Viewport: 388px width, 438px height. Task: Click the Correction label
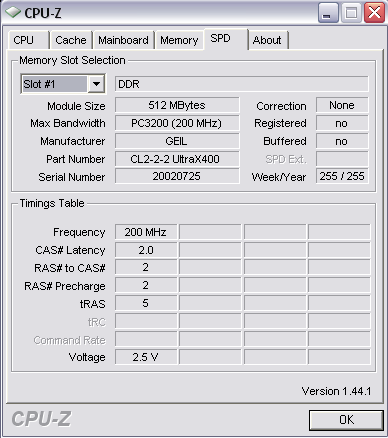tap(281, 106)
